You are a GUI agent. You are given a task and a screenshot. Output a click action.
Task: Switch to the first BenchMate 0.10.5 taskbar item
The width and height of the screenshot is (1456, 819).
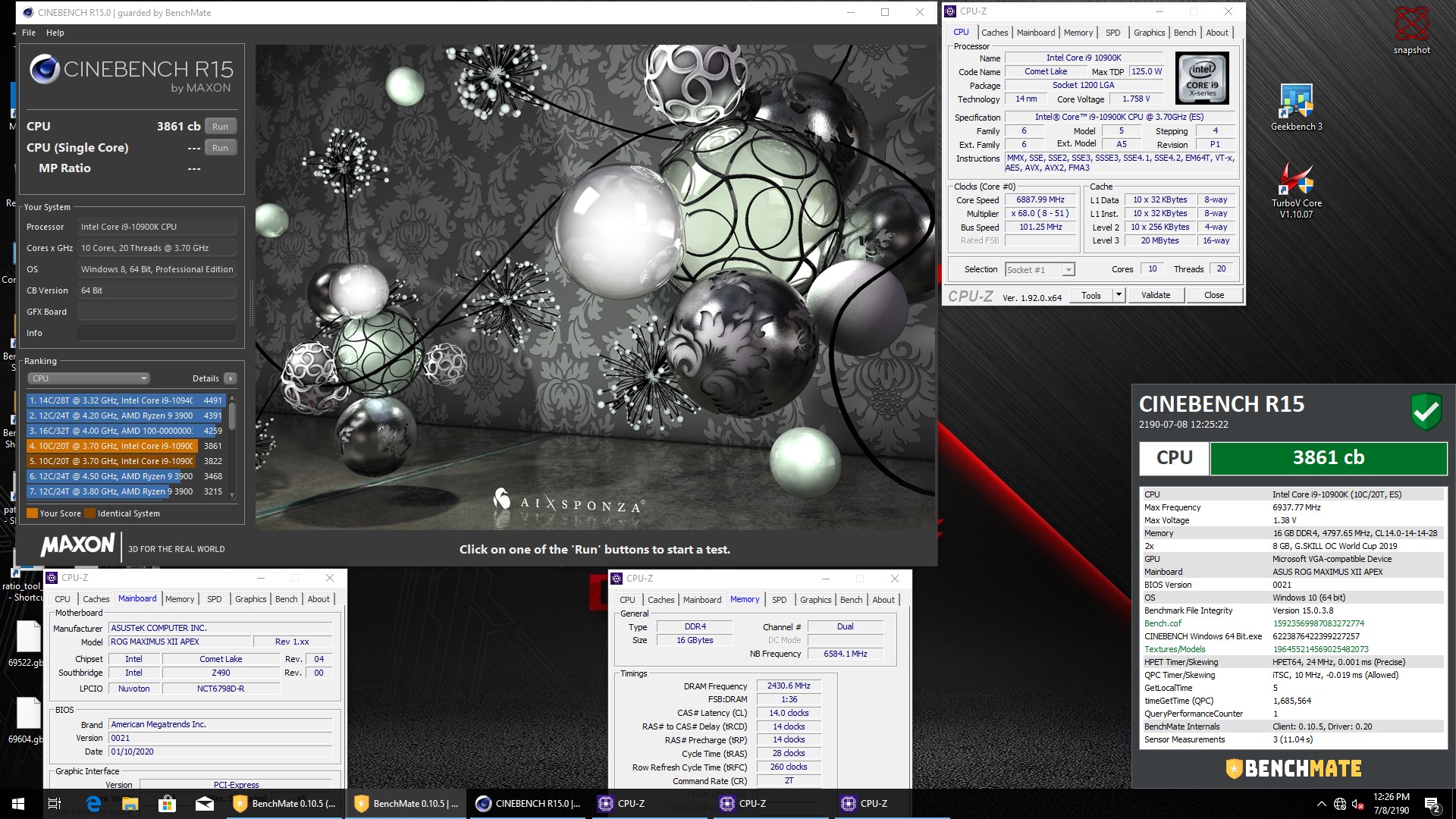(x=285, y=804)
